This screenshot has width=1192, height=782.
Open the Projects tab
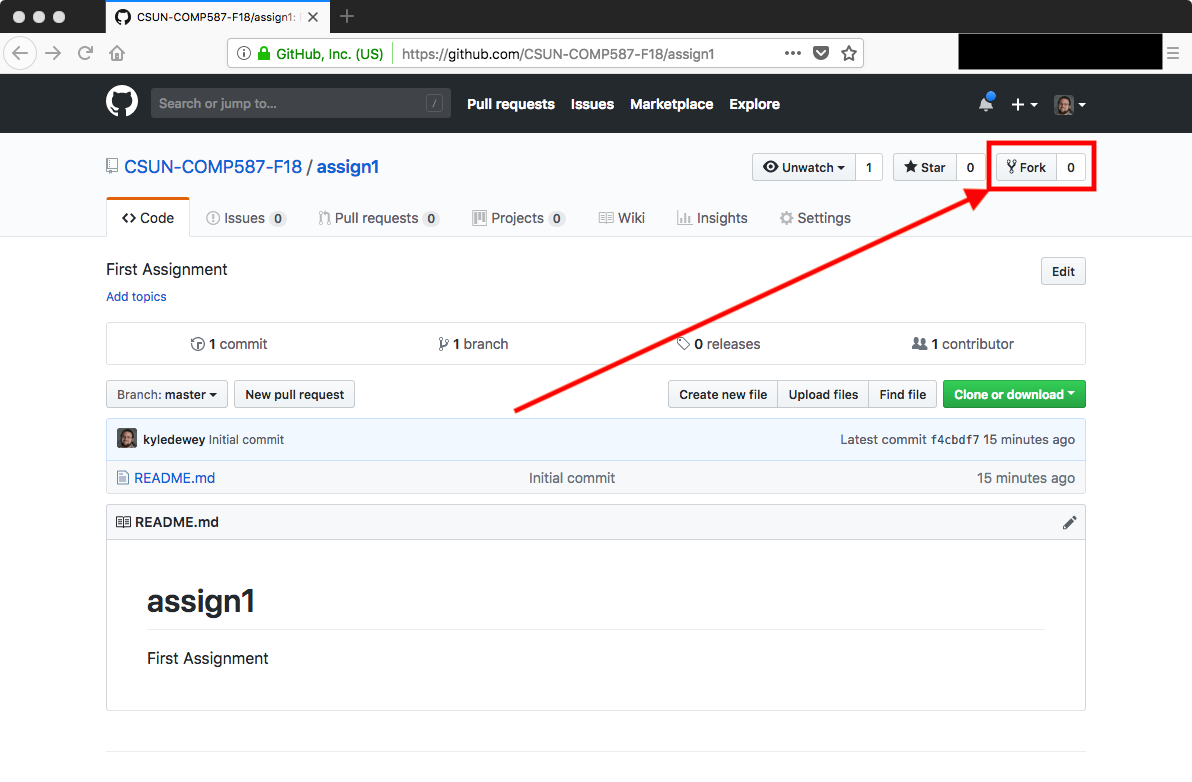click(x=518, y=218)
